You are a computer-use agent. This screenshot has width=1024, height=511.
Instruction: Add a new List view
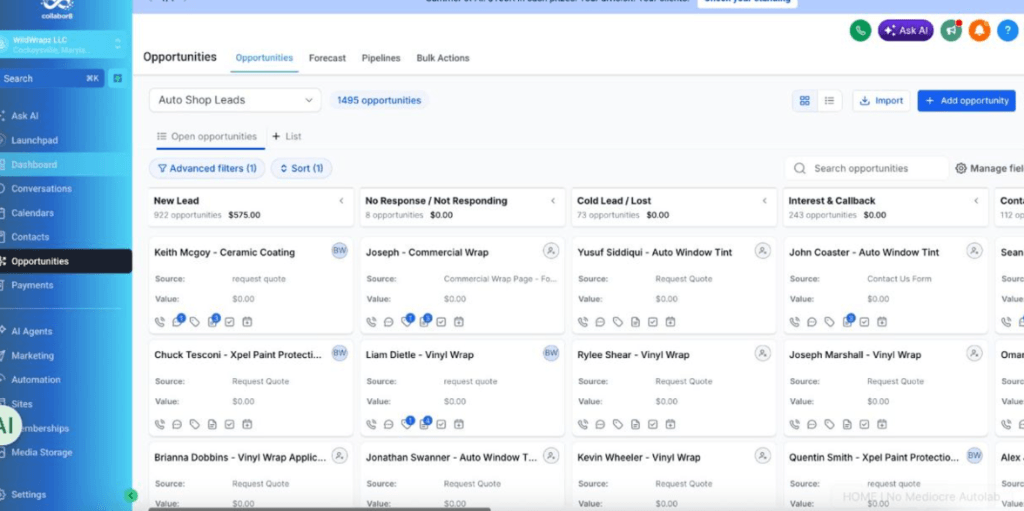[x=287, y=137]
